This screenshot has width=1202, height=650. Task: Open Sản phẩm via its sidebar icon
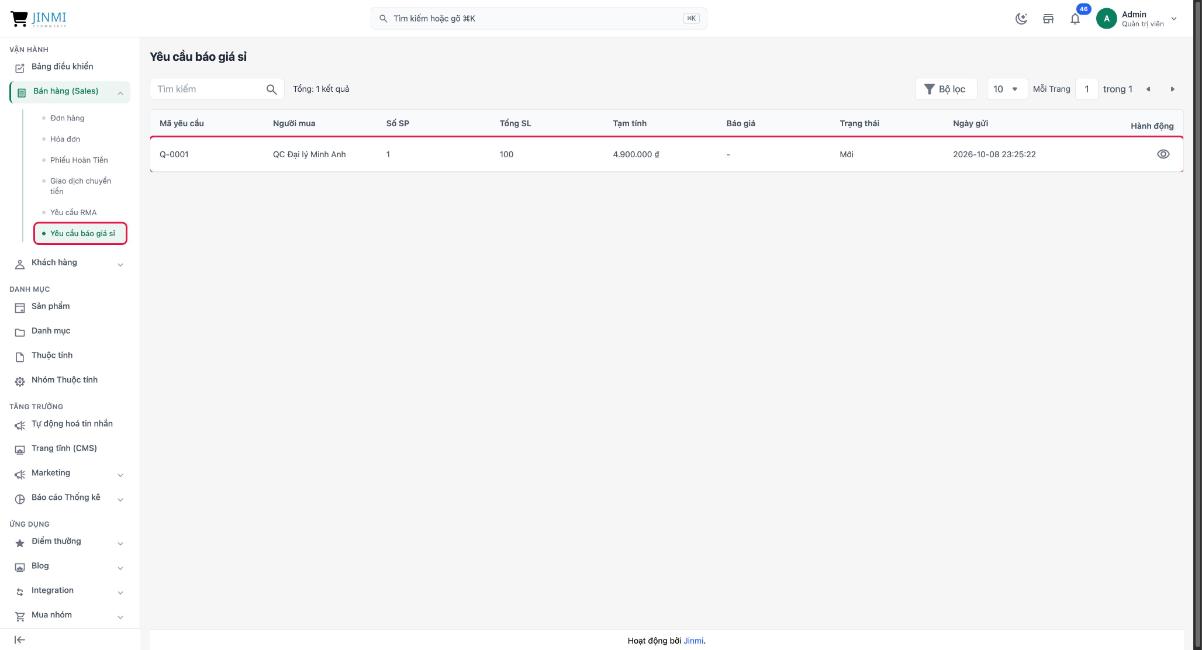19,307
